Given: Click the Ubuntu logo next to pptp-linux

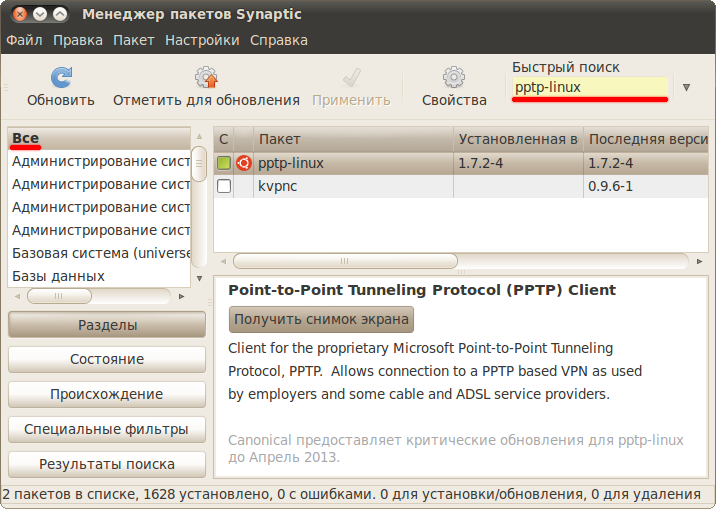Looking at the screenshot, I should click(244, 163).
